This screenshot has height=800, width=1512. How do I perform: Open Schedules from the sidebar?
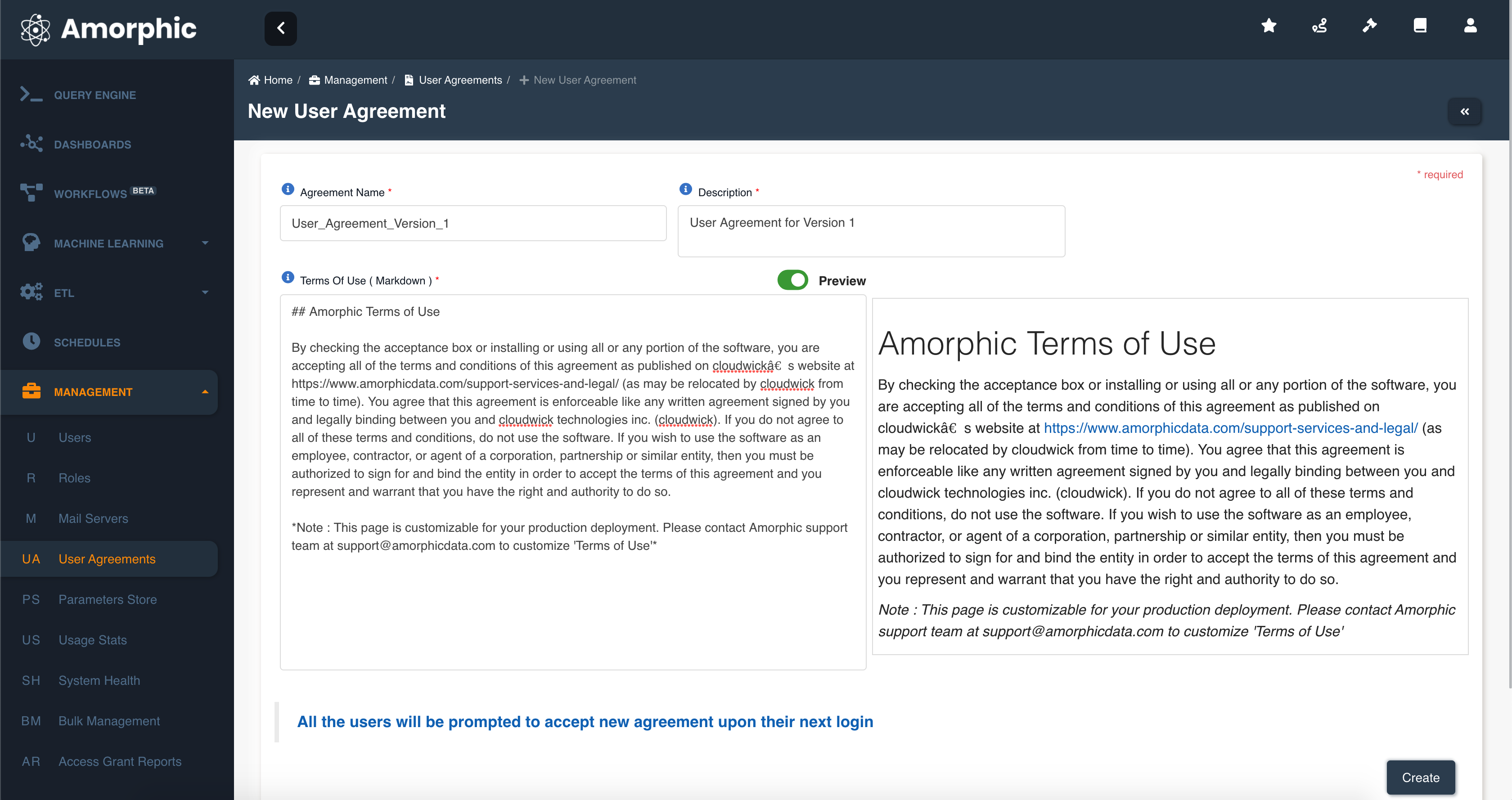tap(87, 342)
